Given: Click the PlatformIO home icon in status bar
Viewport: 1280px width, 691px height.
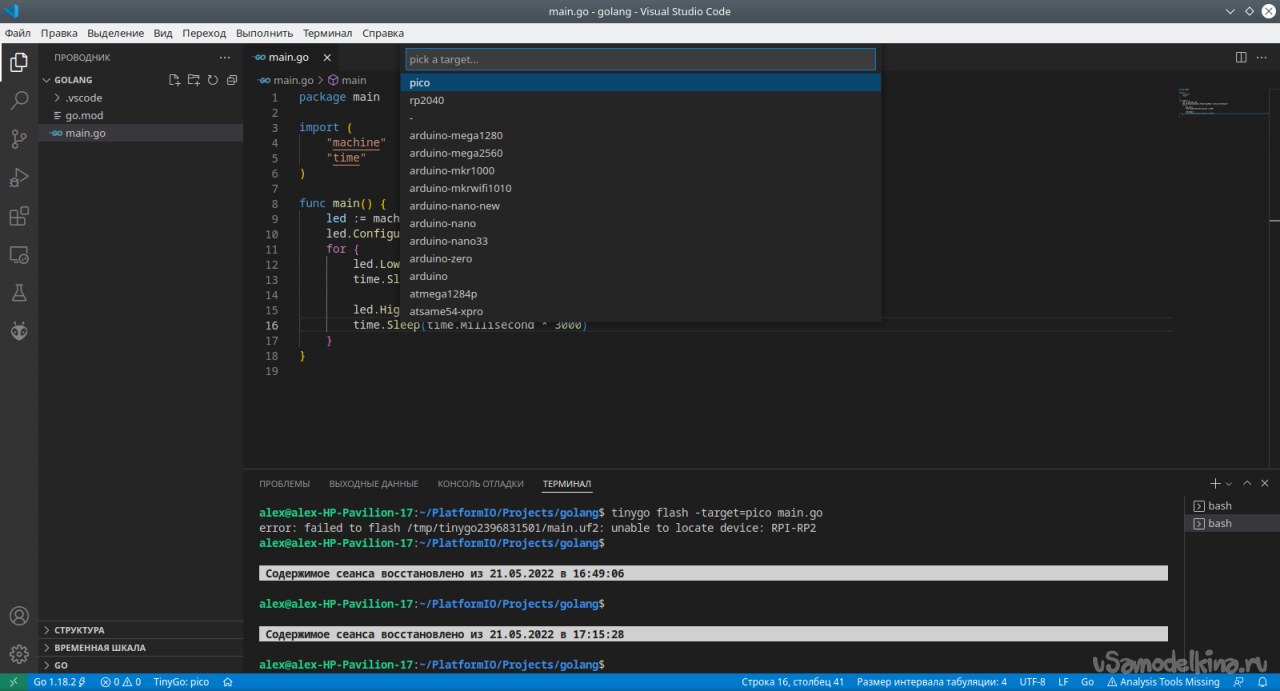Looking at the screenshot, I should (x=228, y=682).
